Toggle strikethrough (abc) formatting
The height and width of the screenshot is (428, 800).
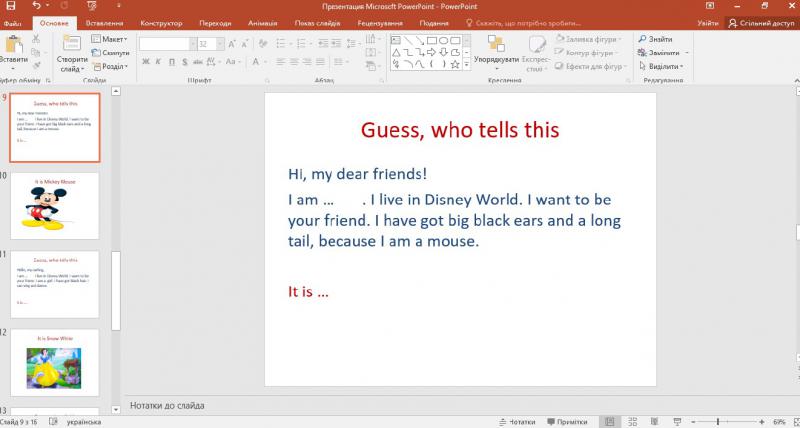pos(197,62)
